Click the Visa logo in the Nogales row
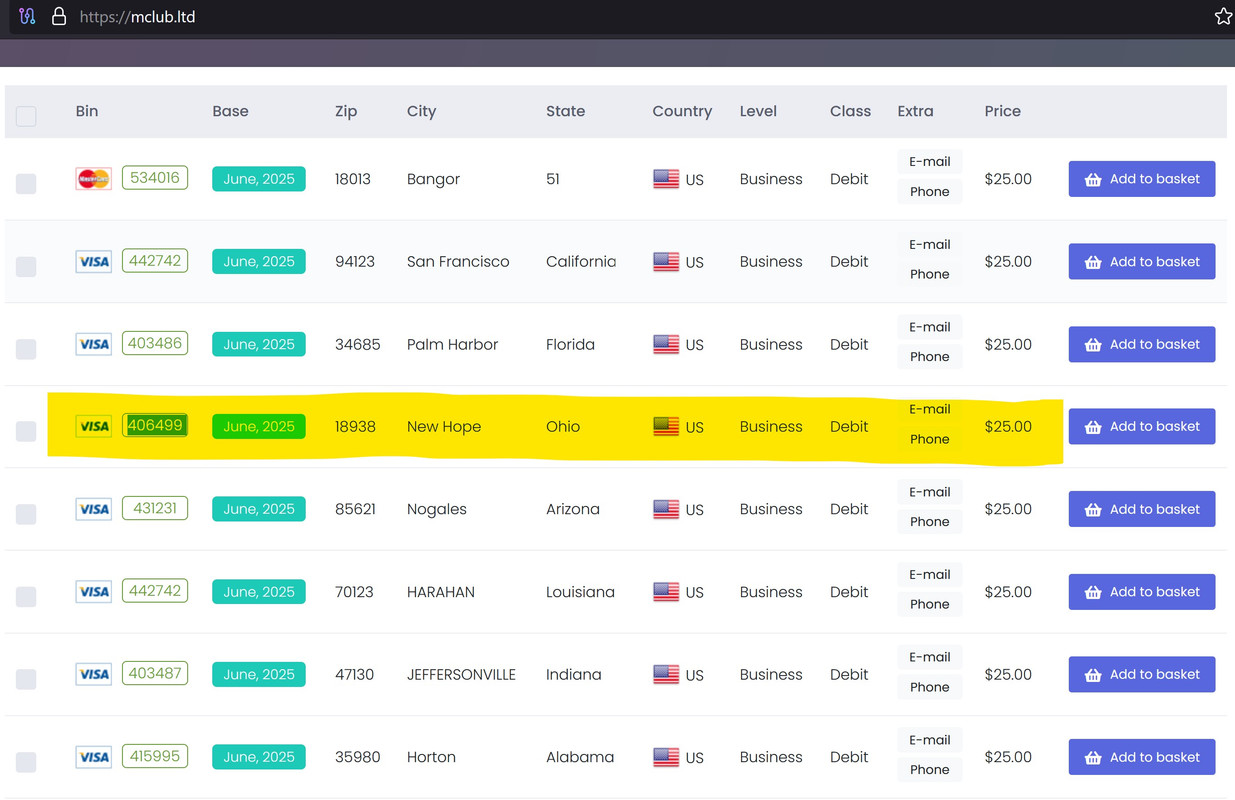1235x800 pixels. tap(94, 509)
